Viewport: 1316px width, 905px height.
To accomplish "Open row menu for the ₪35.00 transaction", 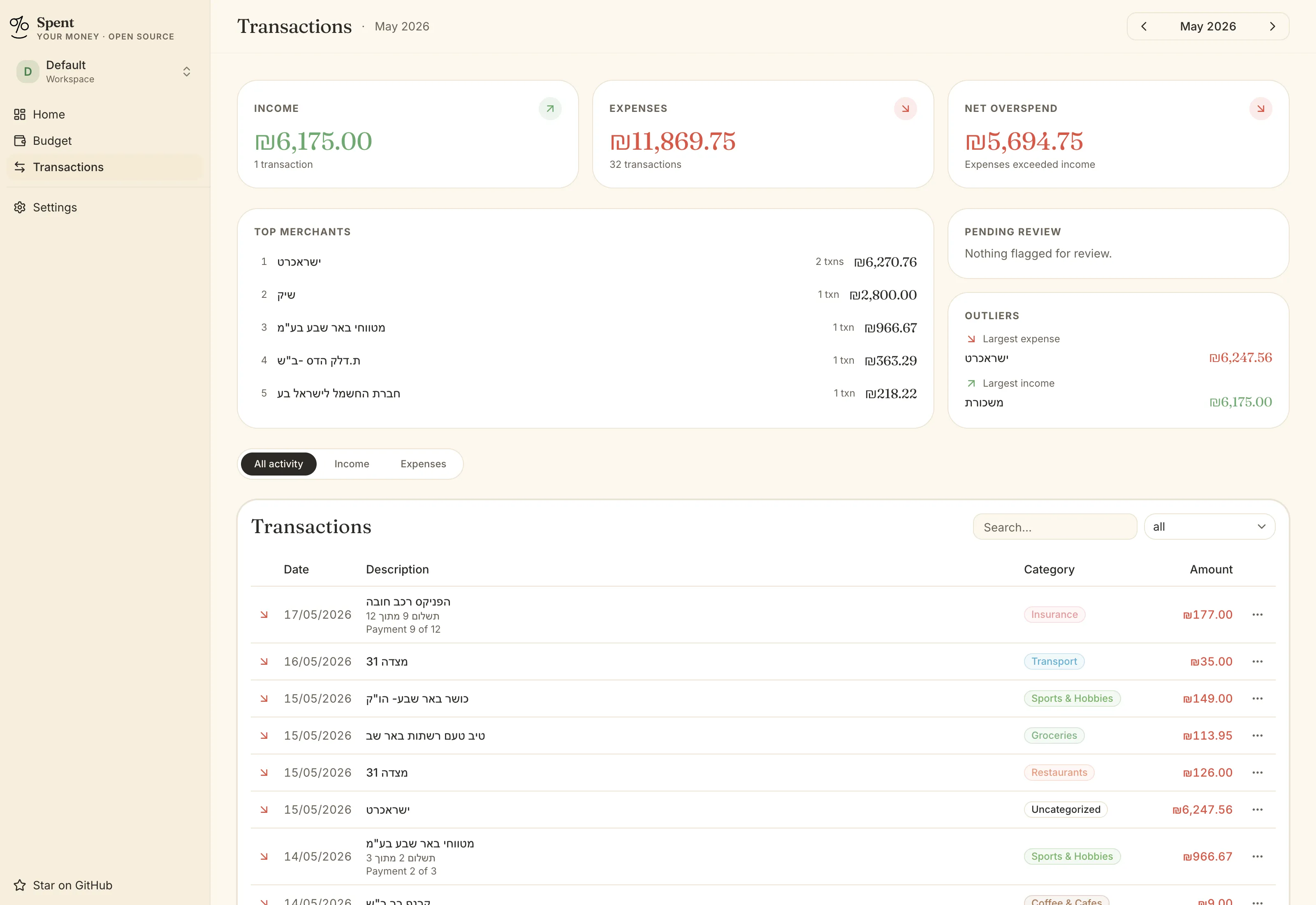I will coord(1257,662).
